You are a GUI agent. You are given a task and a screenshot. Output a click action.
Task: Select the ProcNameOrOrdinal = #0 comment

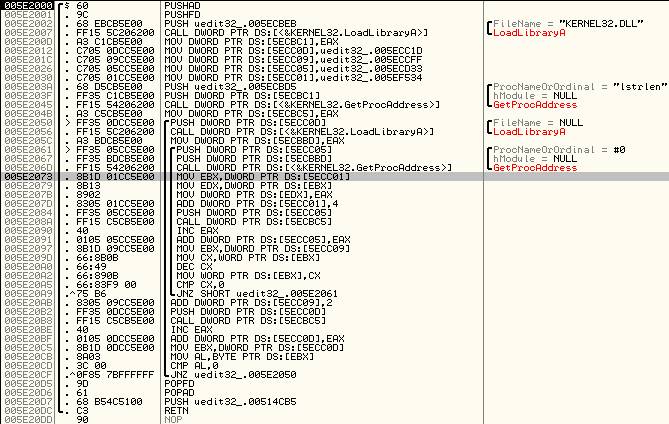pos(546,149)
